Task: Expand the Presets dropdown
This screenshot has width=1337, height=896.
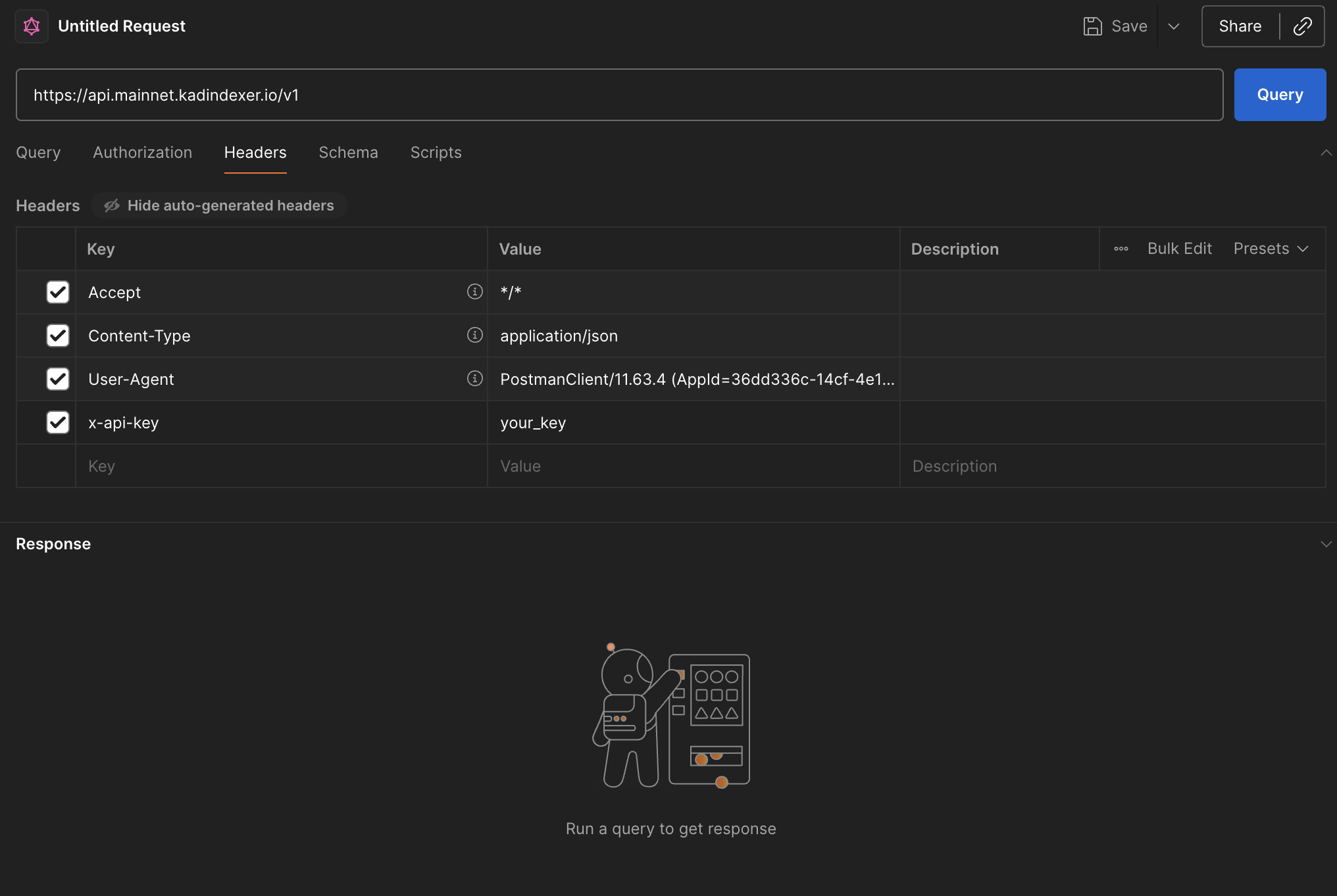Action: 1271,249
